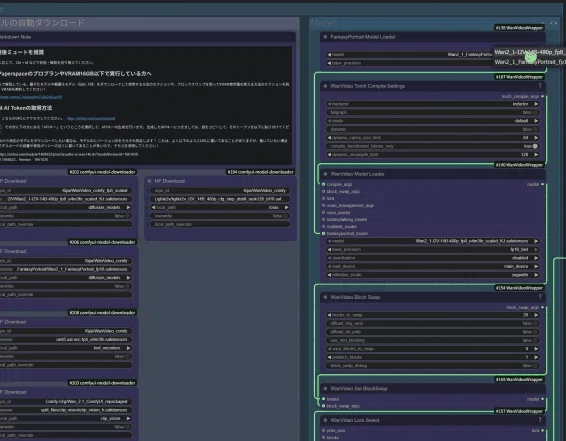Collapse the WanVideo Block Swap node dot
The image size is (566, 441).
325,297
